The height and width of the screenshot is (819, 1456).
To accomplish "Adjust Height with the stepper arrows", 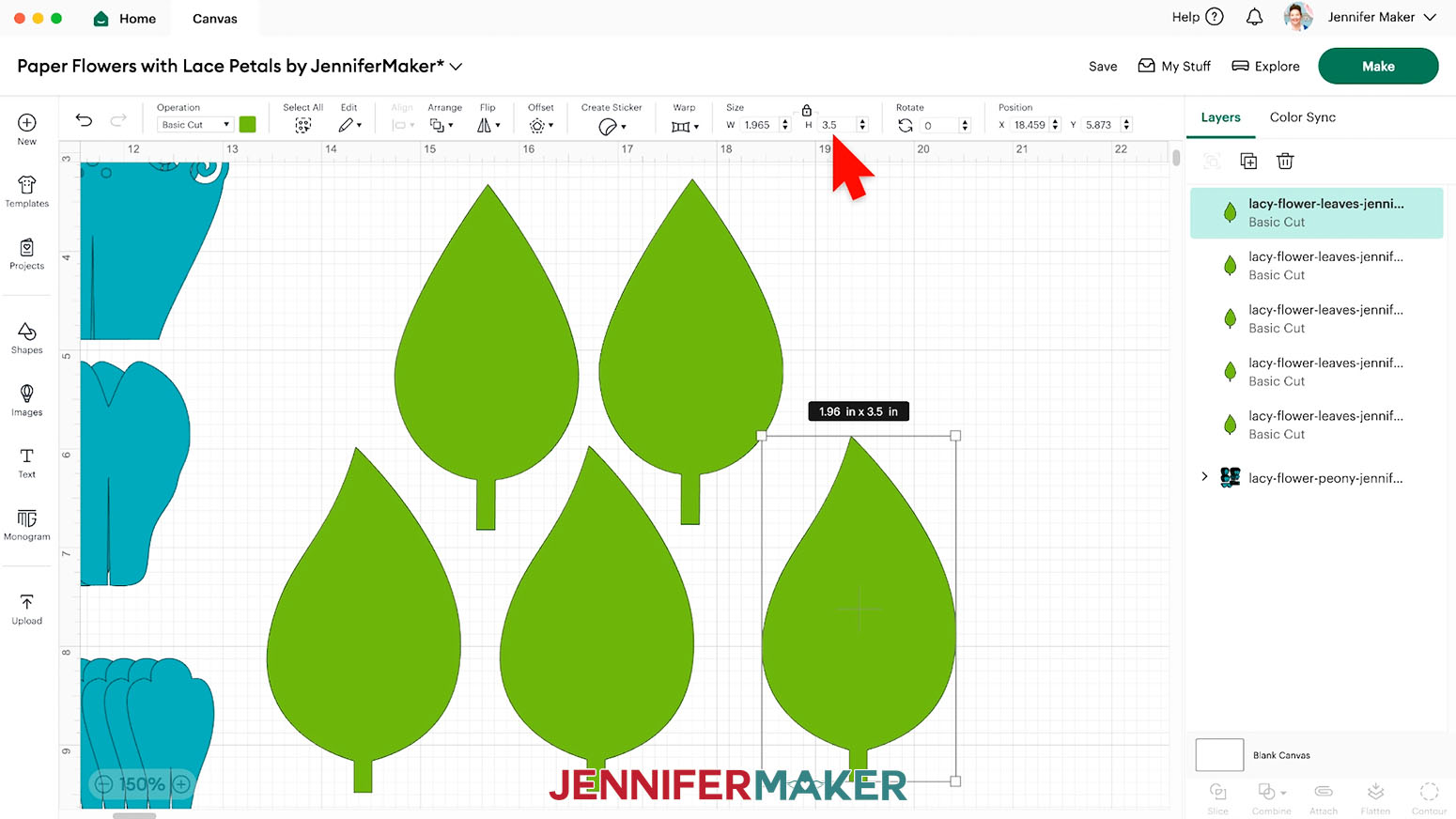I will [x=862, y=125].
